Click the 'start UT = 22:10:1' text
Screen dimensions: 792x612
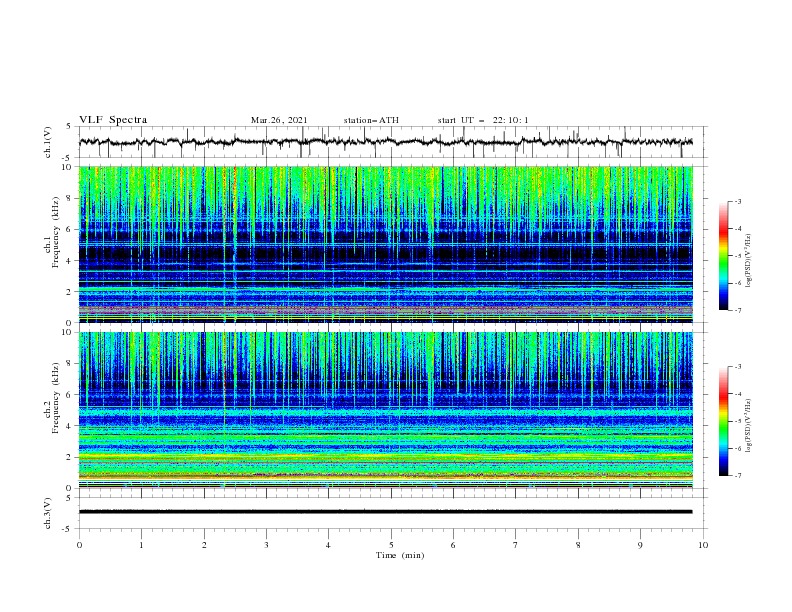483,120
